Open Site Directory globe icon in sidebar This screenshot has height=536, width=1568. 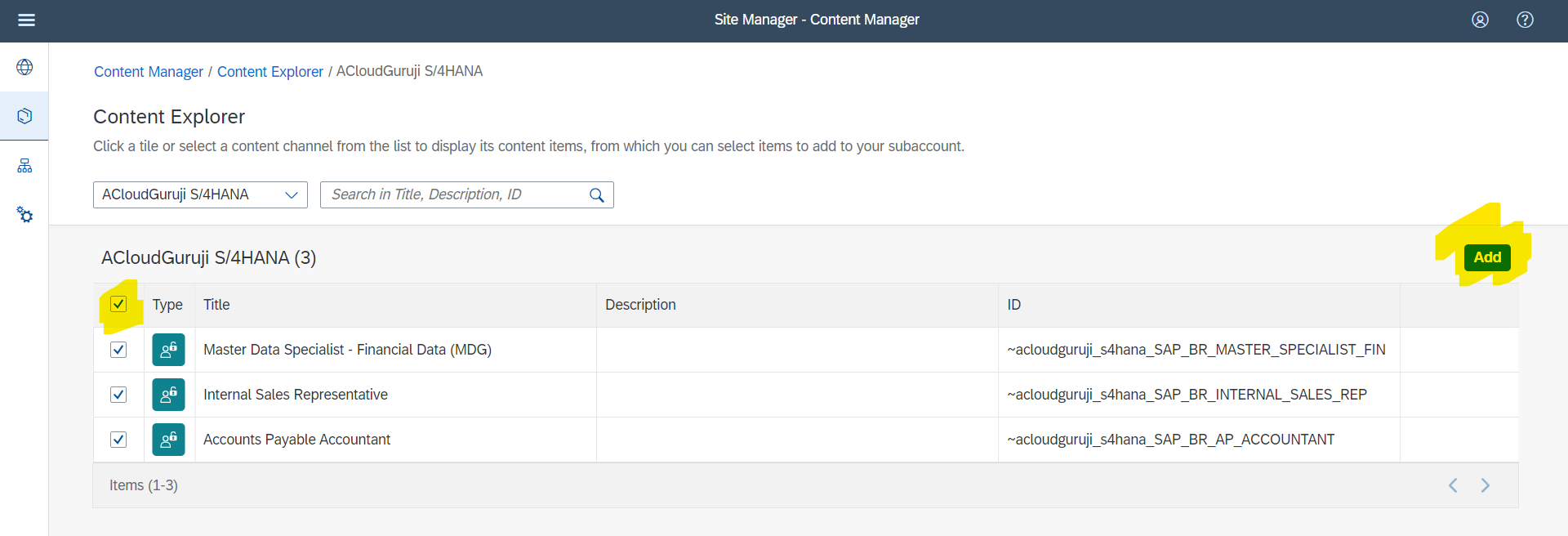pyautogui.click(x=24, y=67)
